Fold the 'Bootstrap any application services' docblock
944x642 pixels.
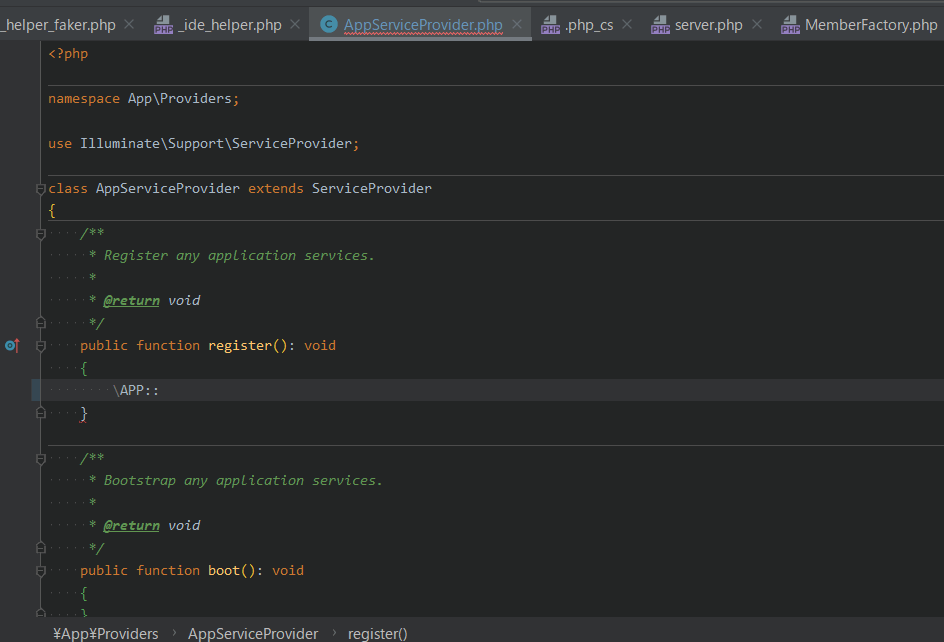pyautogui.click(x=41, y=458)
